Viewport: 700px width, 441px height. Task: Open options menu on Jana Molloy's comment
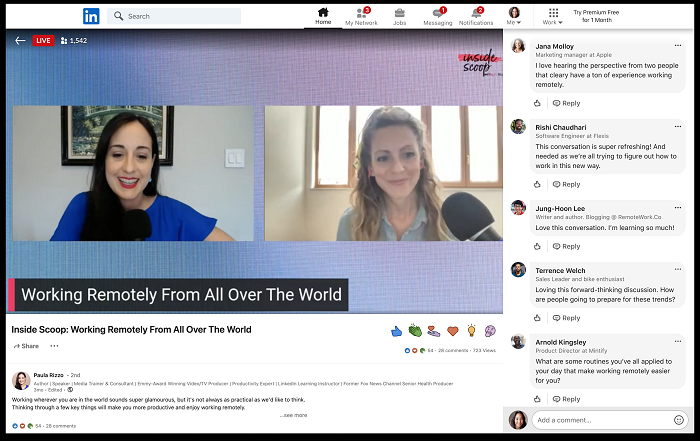tap(678, 46)
